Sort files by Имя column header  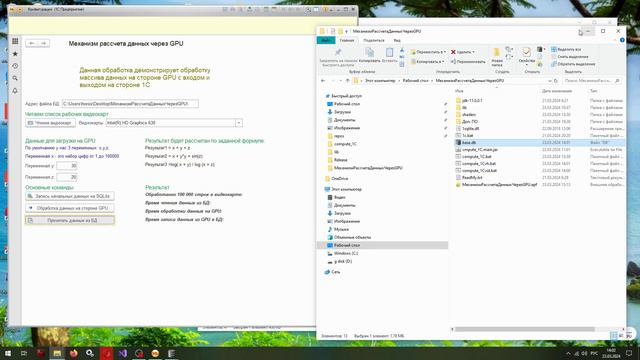tap(459, 91)
